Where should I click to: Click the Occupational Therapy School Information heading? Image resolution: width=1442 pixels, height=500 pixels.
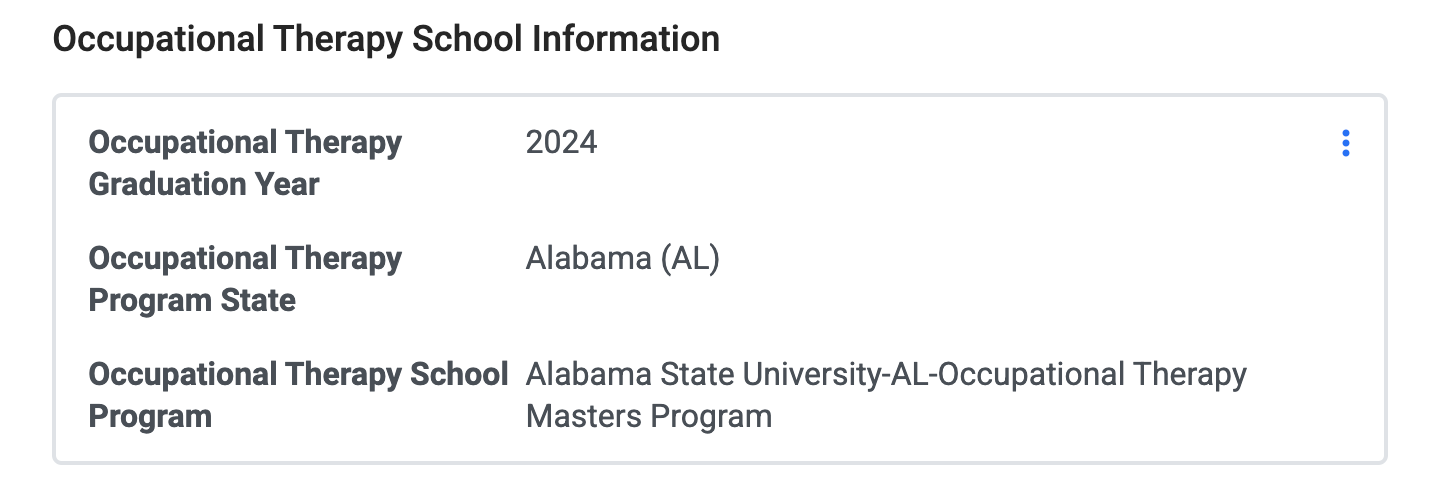pyautogui.click(x=386, y=39)
